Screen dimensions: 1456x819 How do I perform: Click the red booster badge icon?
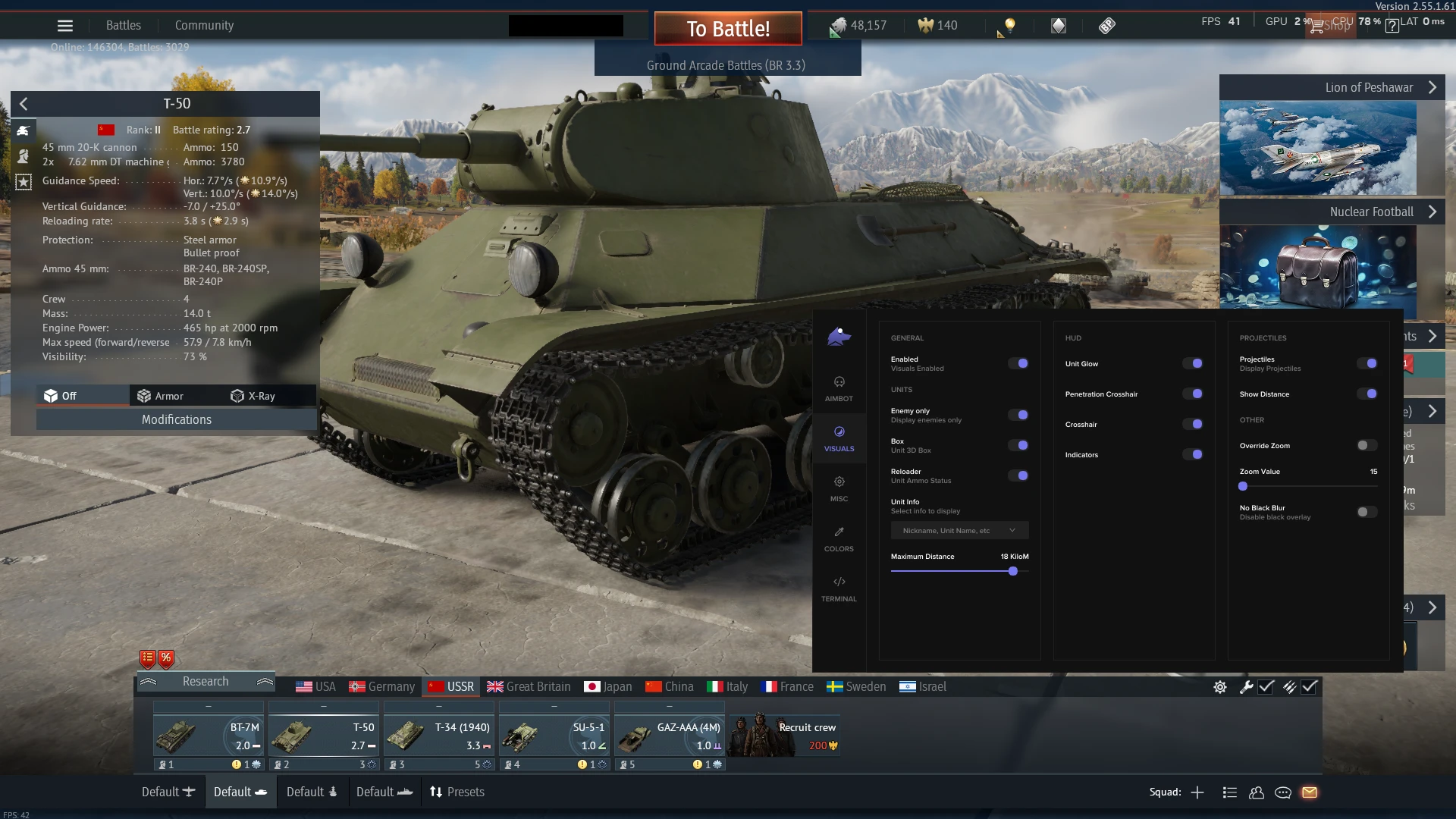(x=148, y=659)
